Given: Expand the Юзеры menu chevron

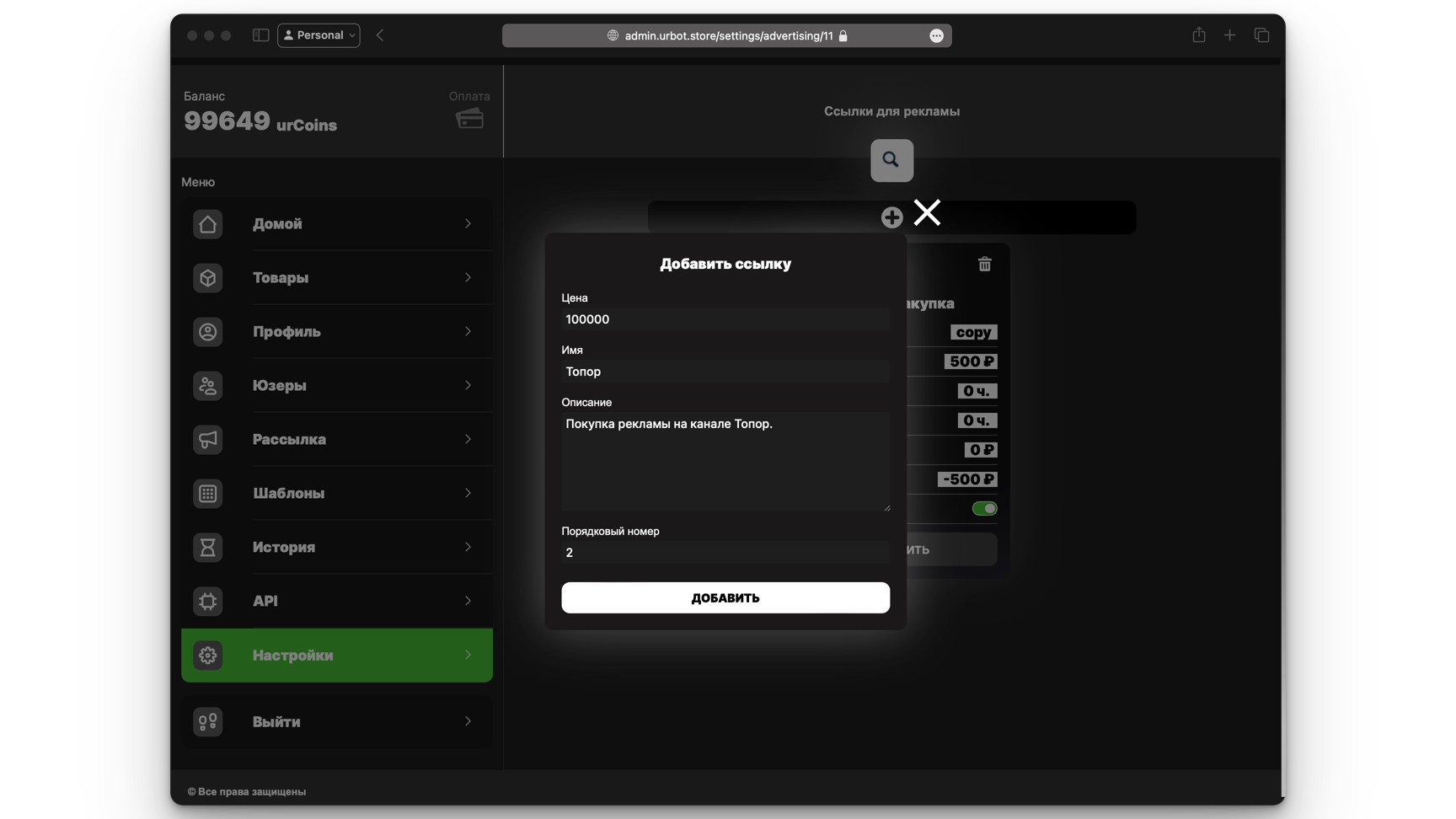Looking at the screenshot, I should coord(468,386).
